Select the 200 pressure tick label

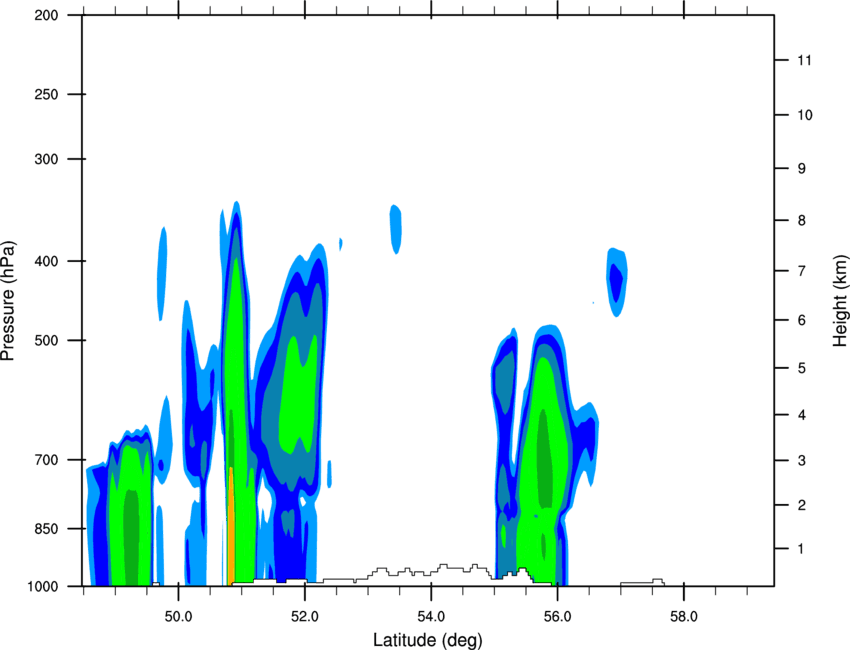coord(47,15)
